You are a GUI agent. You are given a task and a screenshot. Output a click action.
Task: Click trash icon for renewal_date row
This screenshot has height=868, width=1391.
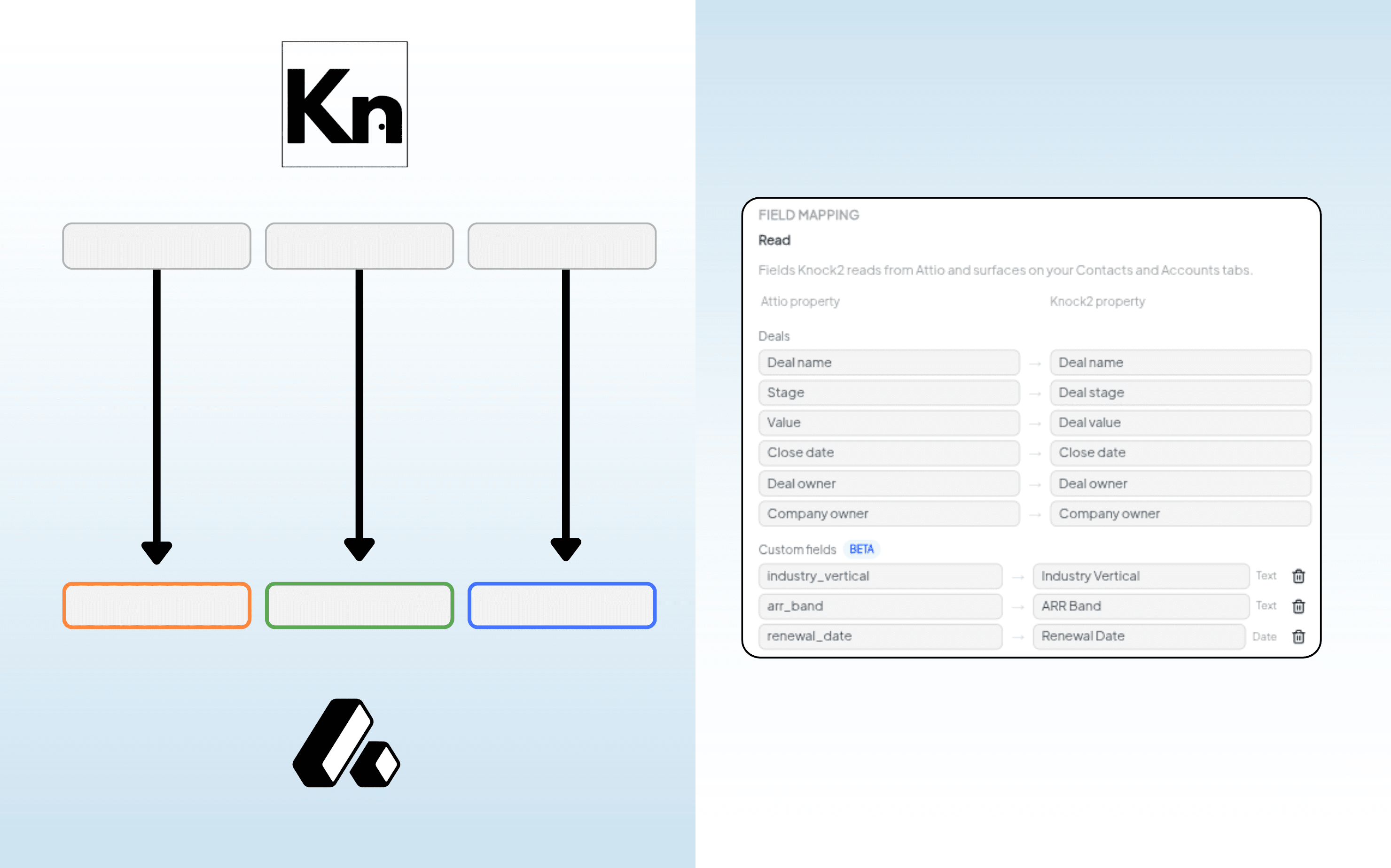coord(1298,636)
